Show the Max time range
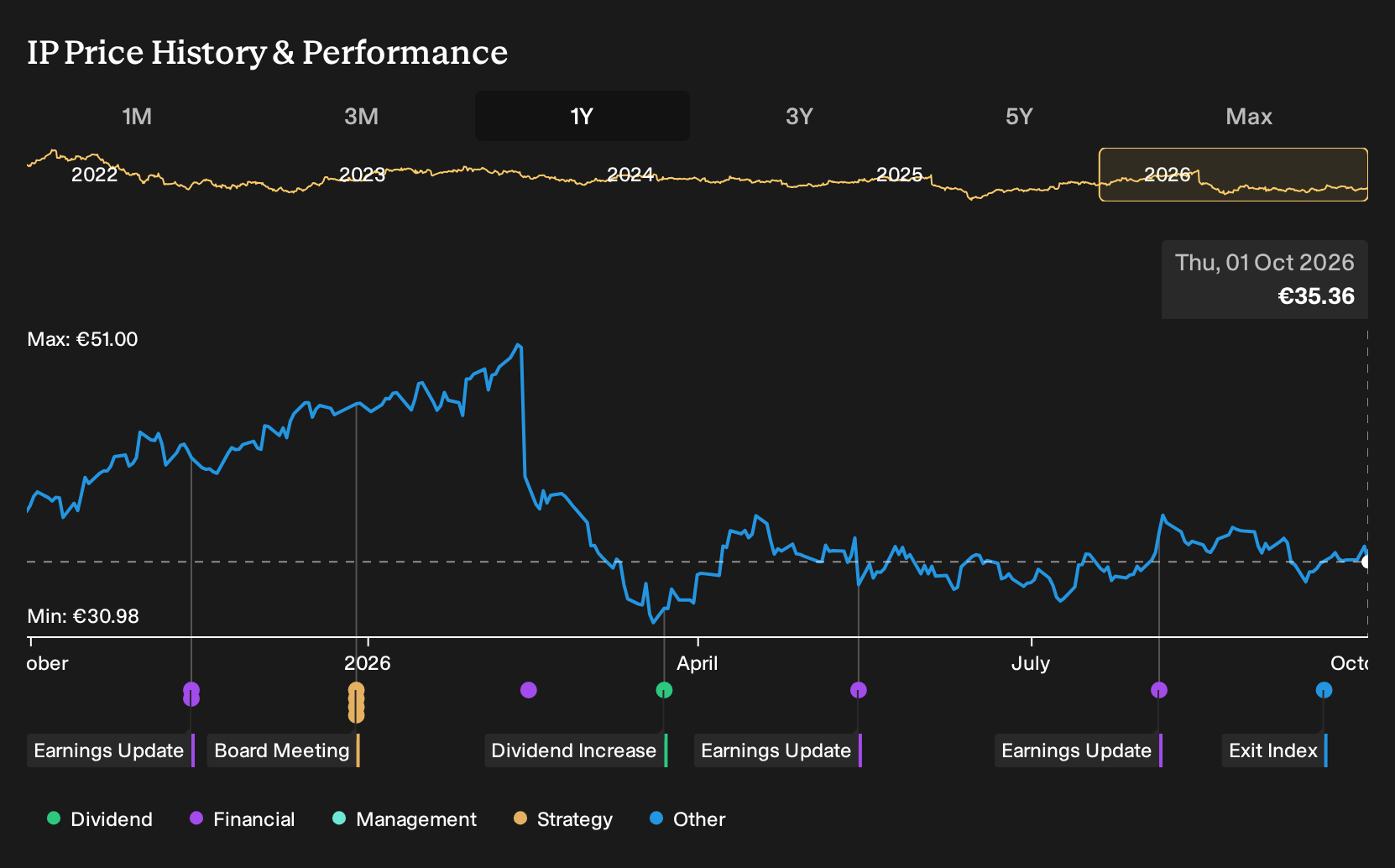This screenshot has width=1395, height=868. click(x=1249, y=116)
